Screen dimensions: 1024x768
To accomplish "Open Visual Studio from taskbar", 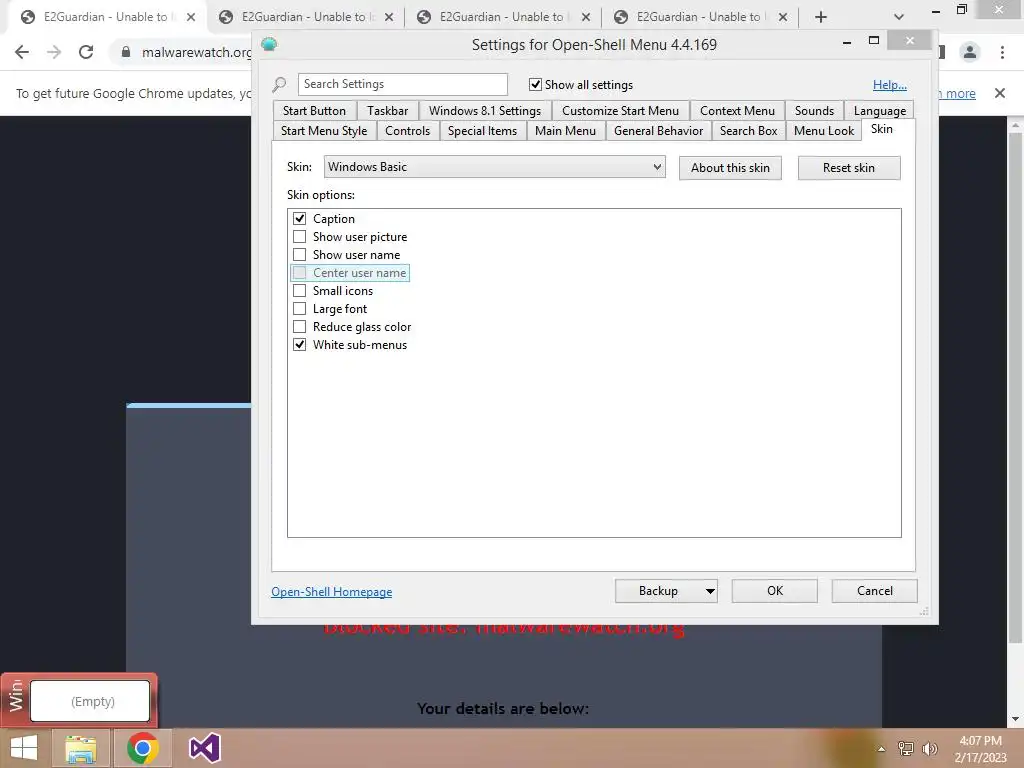I will coord(204,748).
